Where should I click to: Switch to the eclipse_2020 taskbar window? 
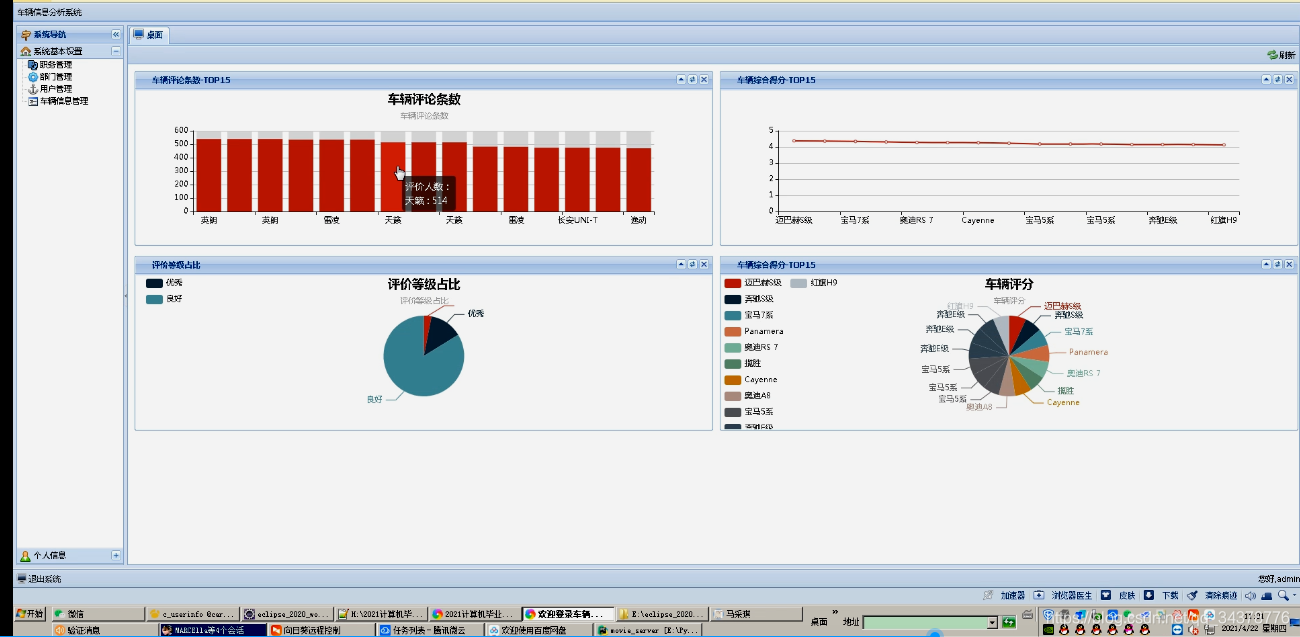[x=287, y=613]
